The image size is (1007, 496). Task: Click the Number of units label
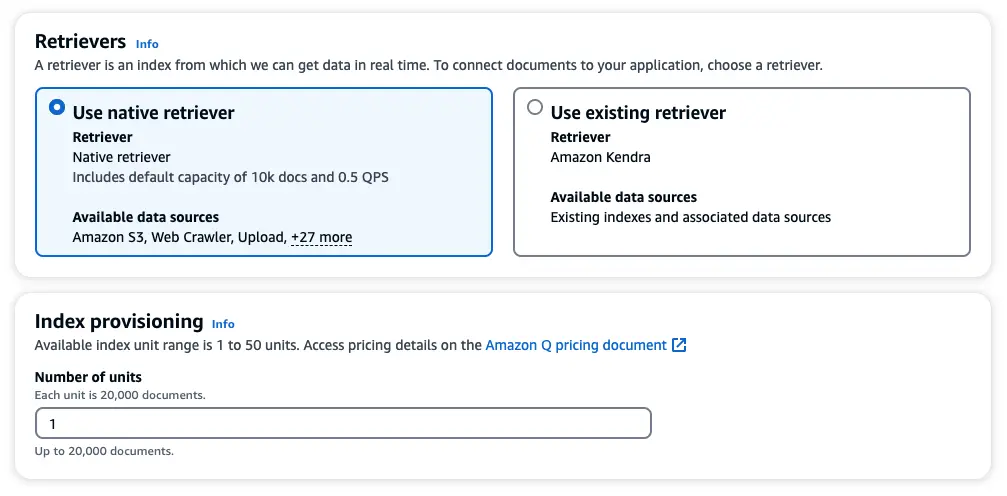pyautogui.click(x=88, y=377)
